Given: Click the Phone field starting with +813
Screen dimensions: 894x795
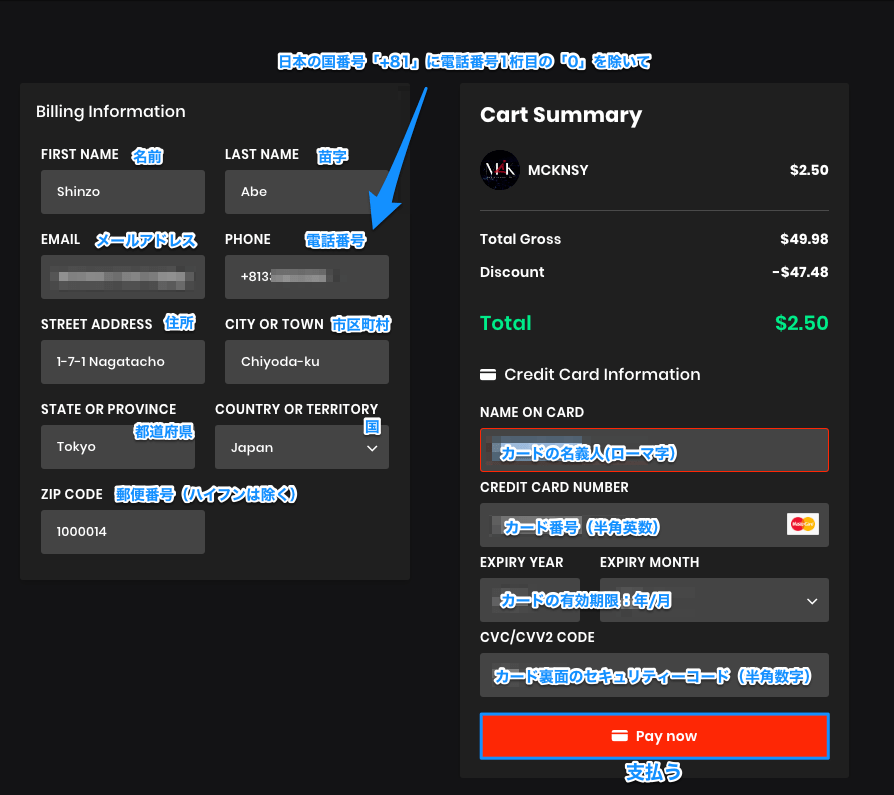Looking at the screenshot, I should point(306,277).
